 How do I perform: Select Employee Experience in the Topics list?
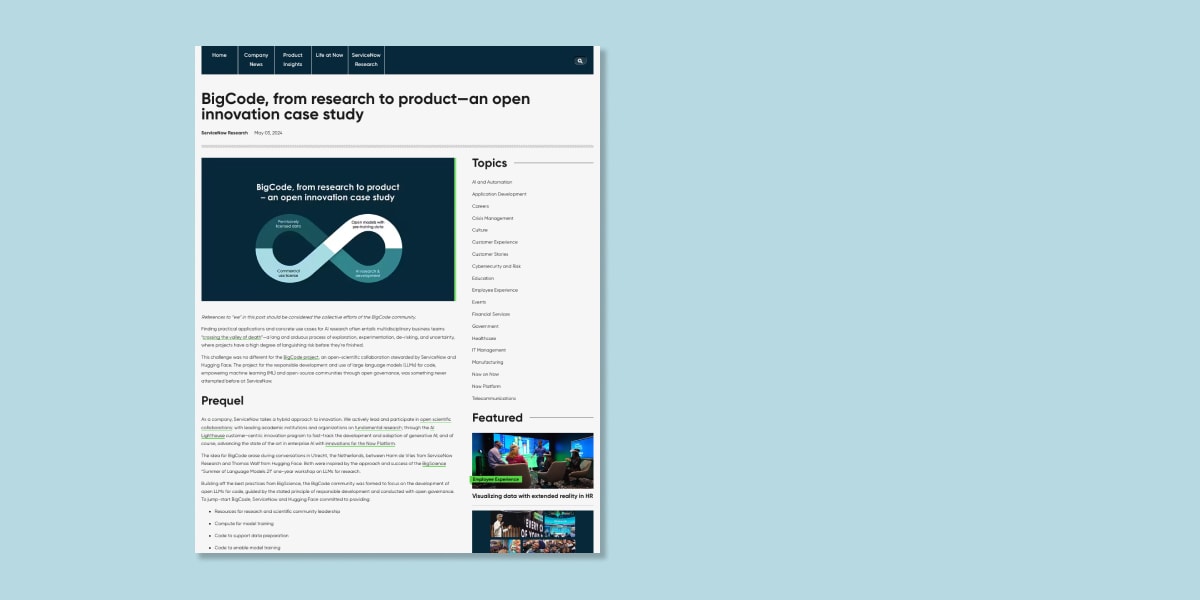pyautogui.click(x=495, y=290)
